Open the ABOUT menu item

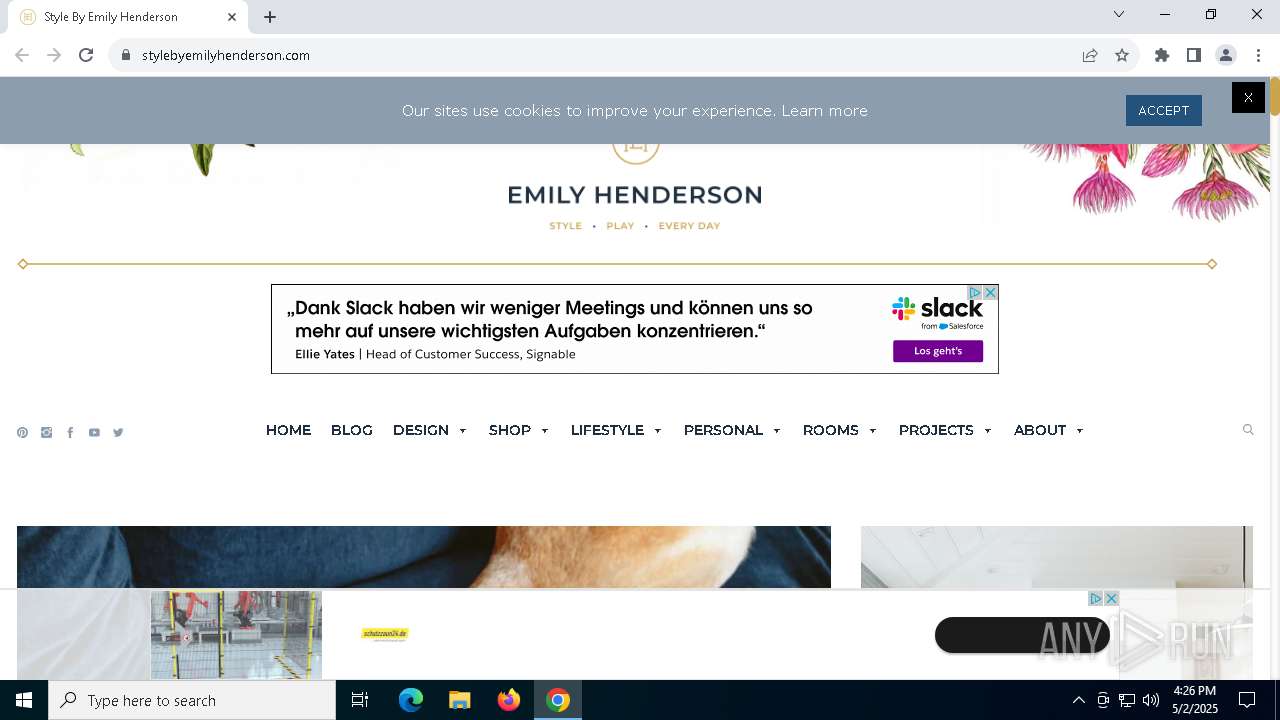click(1040, 430)
